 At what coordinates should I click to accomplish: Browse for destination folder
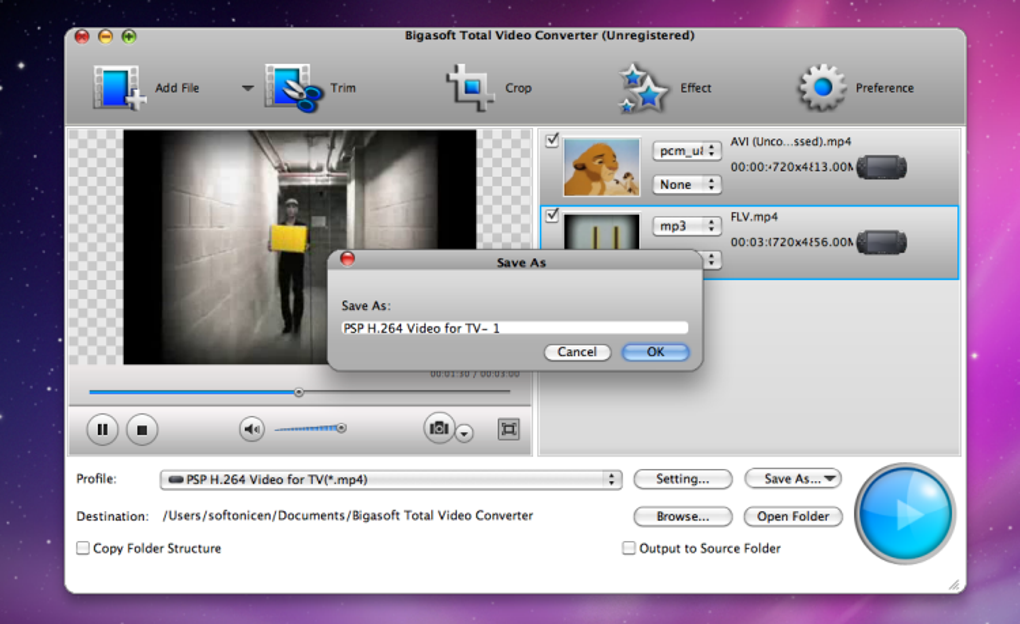[682, 517]
